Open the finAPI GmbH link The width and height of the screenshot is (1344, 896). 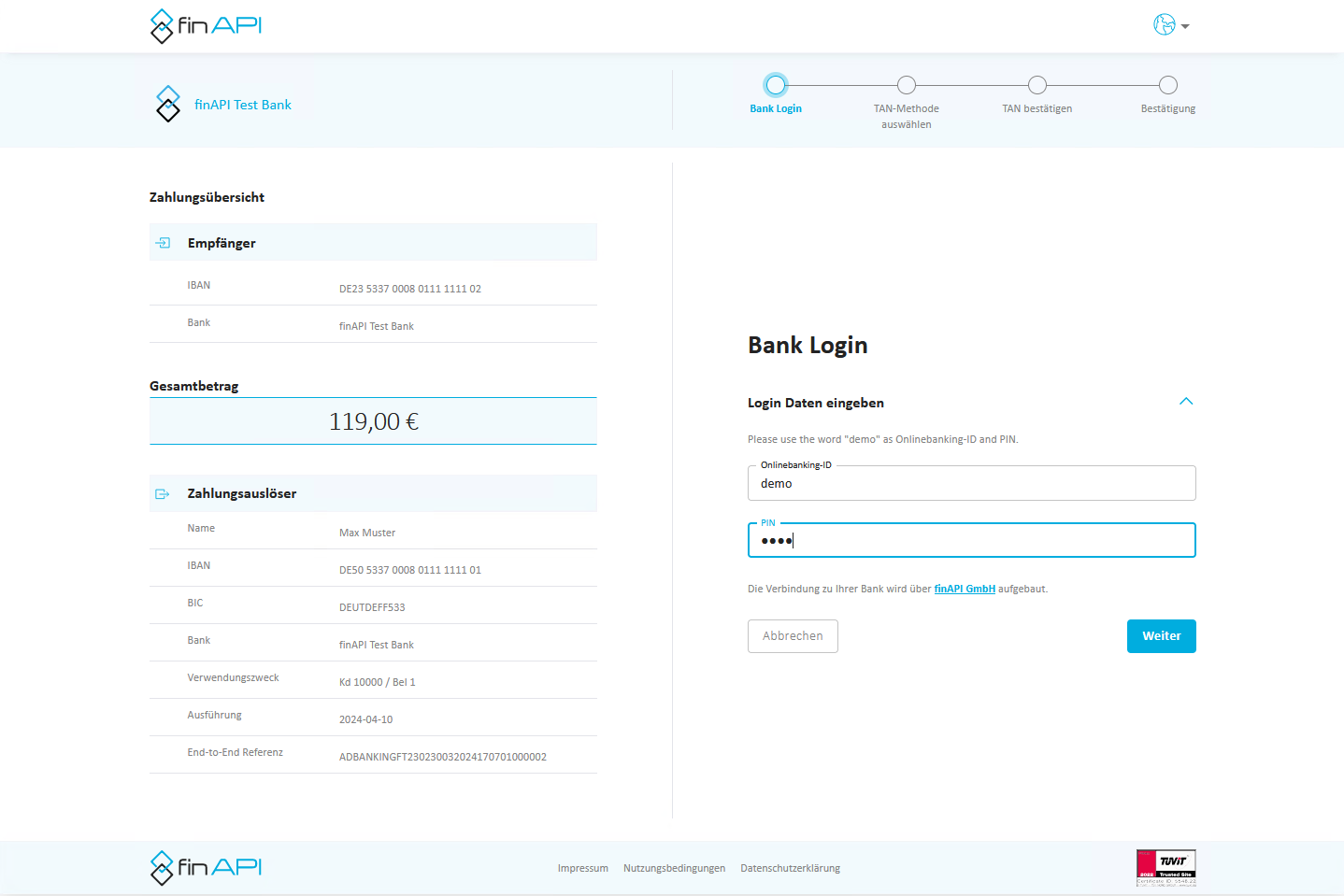click(965, 589)
